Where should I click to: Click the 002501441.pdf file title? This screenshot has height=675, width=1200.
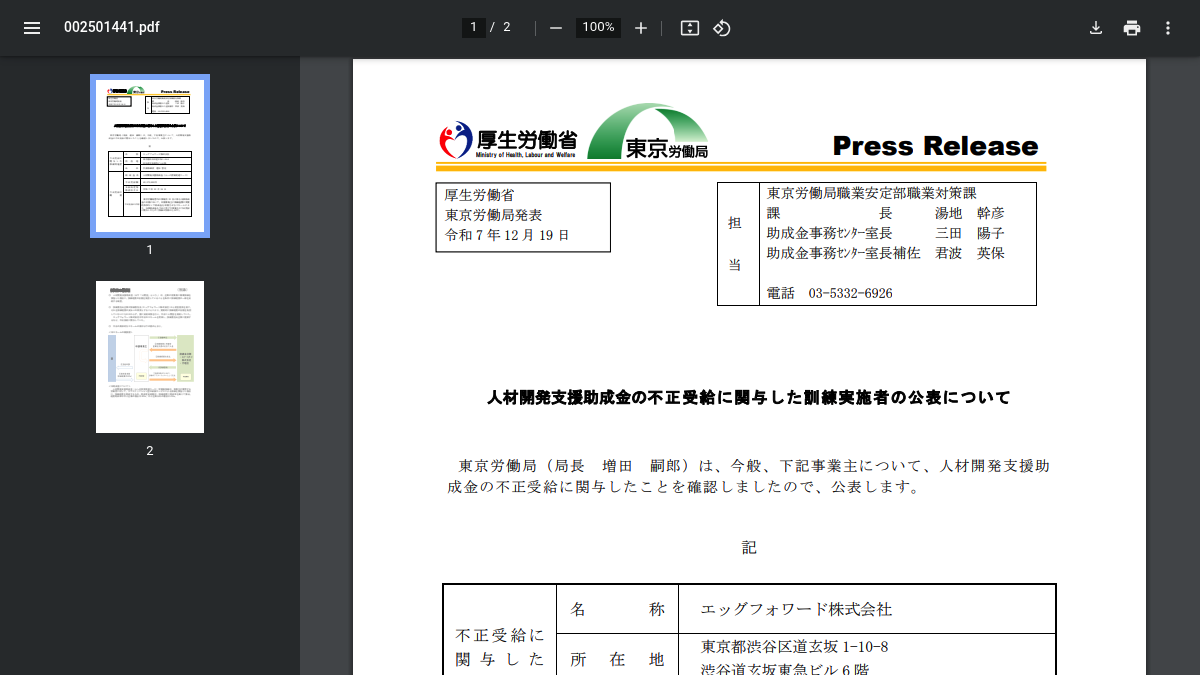[x=112, y=28]
